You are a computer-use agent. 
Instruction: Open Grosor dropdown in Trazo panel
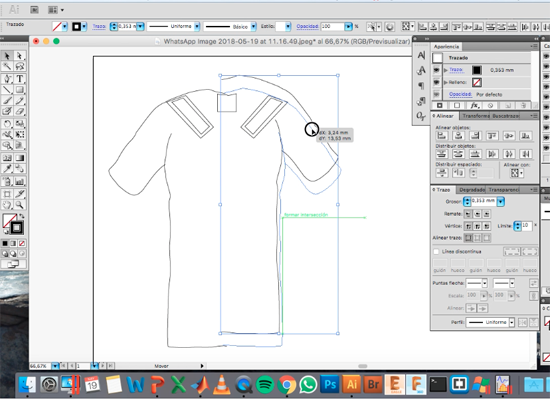pos(501,201)
